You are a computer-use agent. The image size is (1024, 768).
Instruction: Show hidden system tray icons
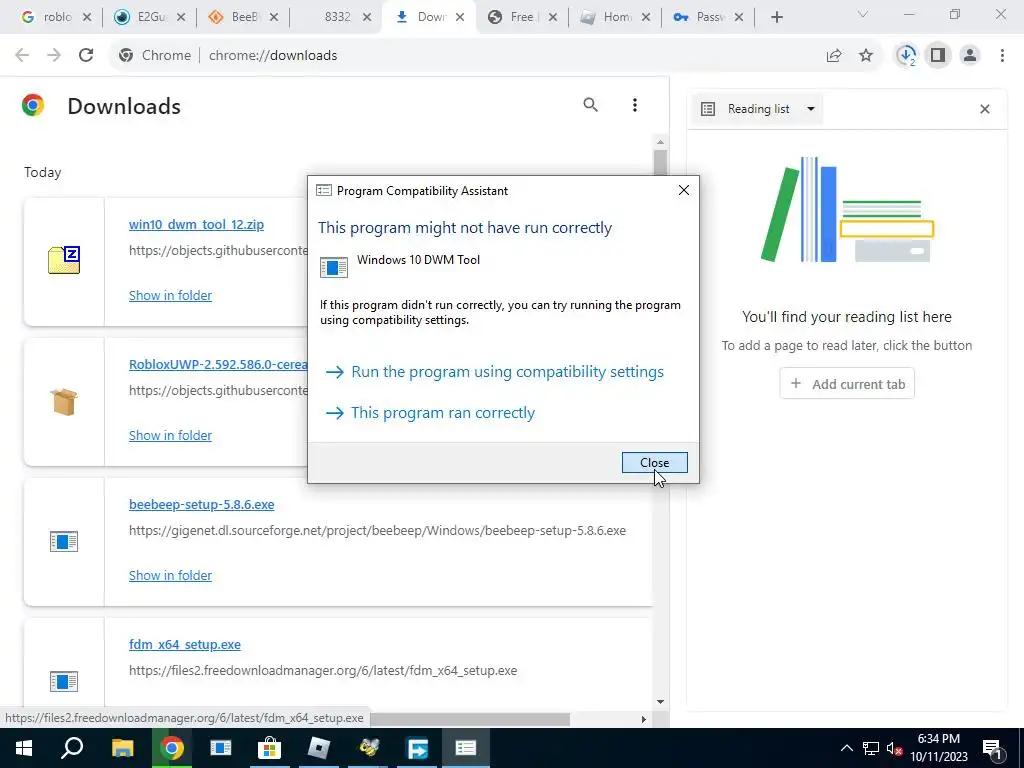[x=846, y=748]
